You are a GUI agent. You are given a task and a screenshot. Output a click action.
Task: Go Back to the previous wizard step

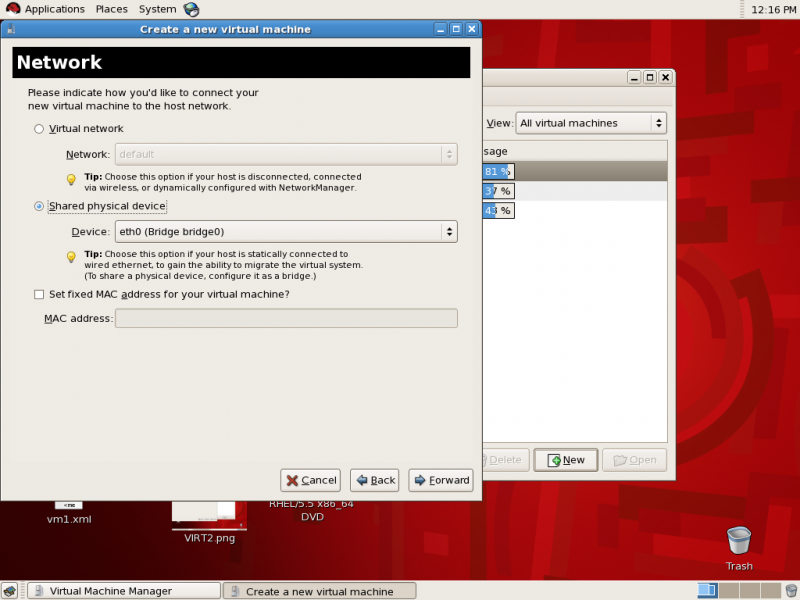click(x=374, y=480)
